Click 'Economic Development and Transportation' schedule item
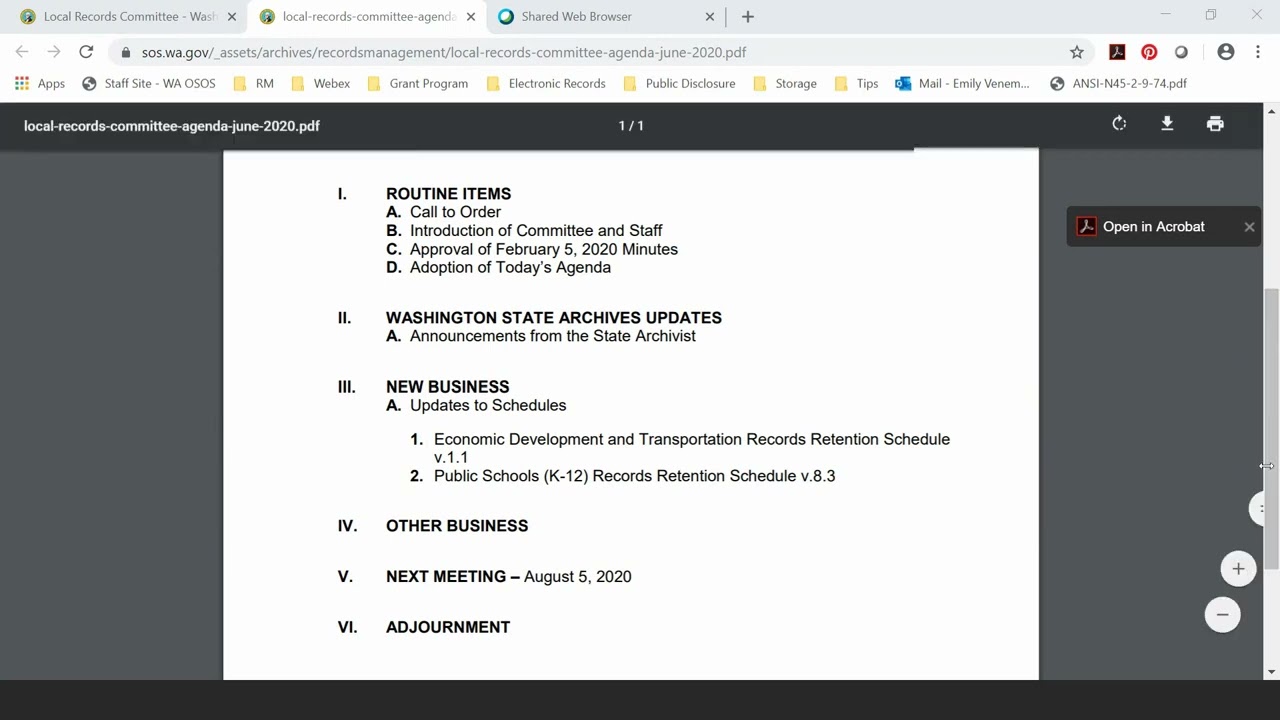This screenshot has width=1280, height=720. coord(692,448)
